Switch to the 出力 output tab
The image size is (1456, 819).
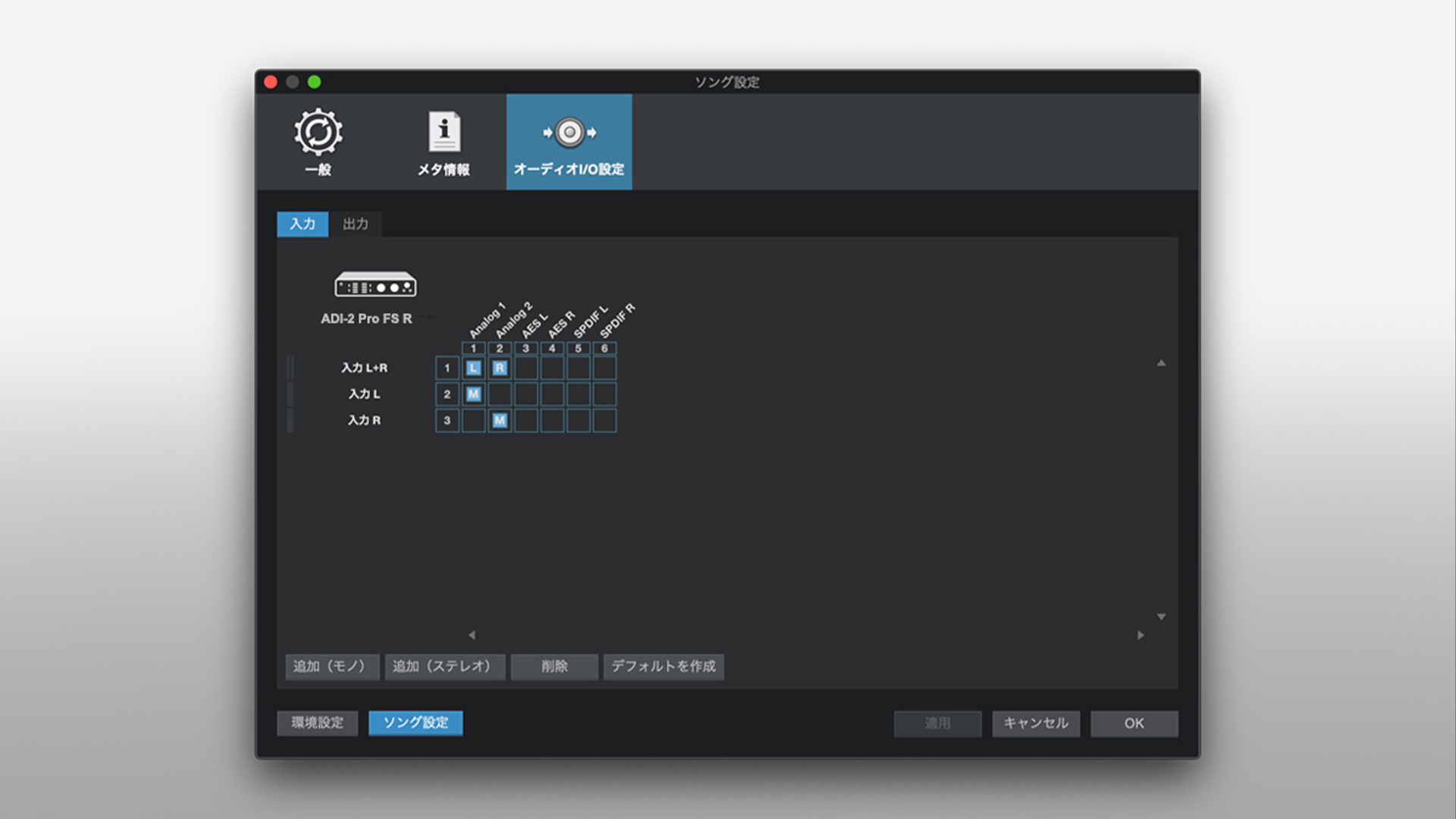[355, 224]
